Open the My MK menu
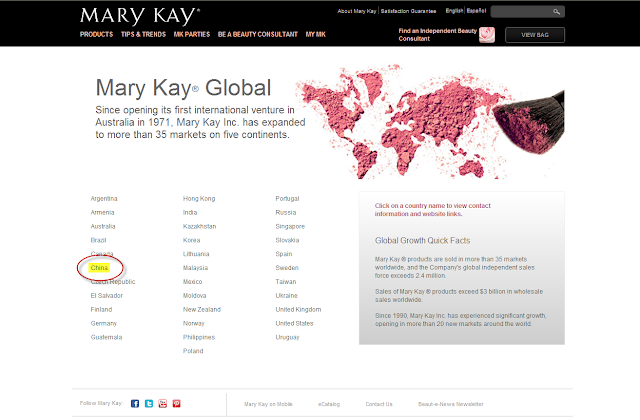Image resolution: width=640 pixels, height=420 pixels. (316, 35)
